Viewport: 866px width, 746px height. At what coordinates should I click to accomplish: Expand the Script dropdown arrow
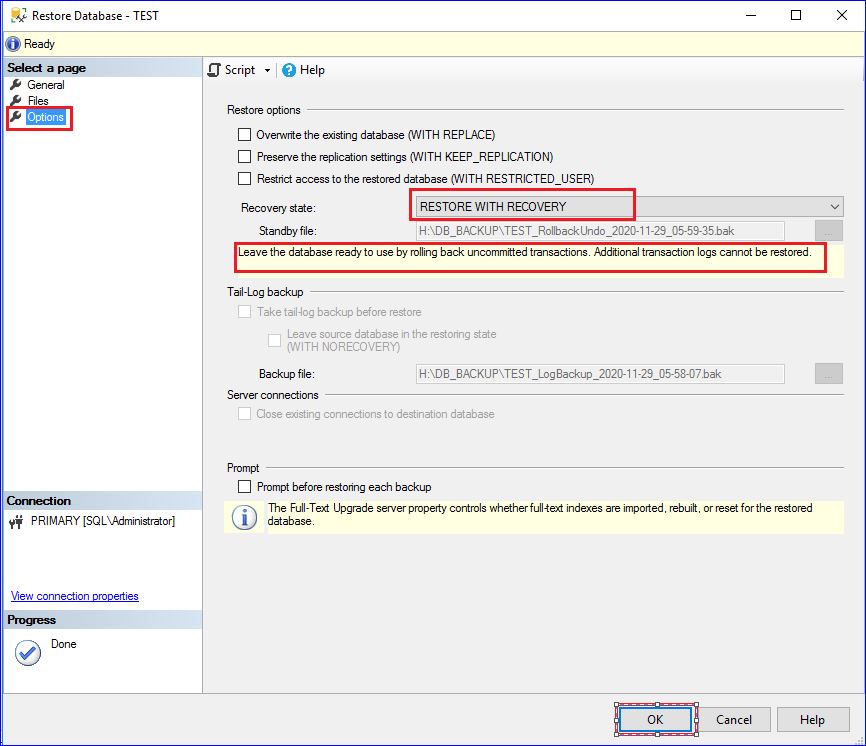coord(267,70)
